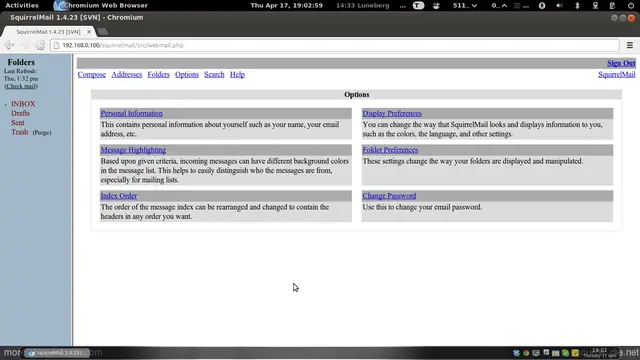
Task: Open the Folders link in the navigation bar
Action: tap(158, 74)
